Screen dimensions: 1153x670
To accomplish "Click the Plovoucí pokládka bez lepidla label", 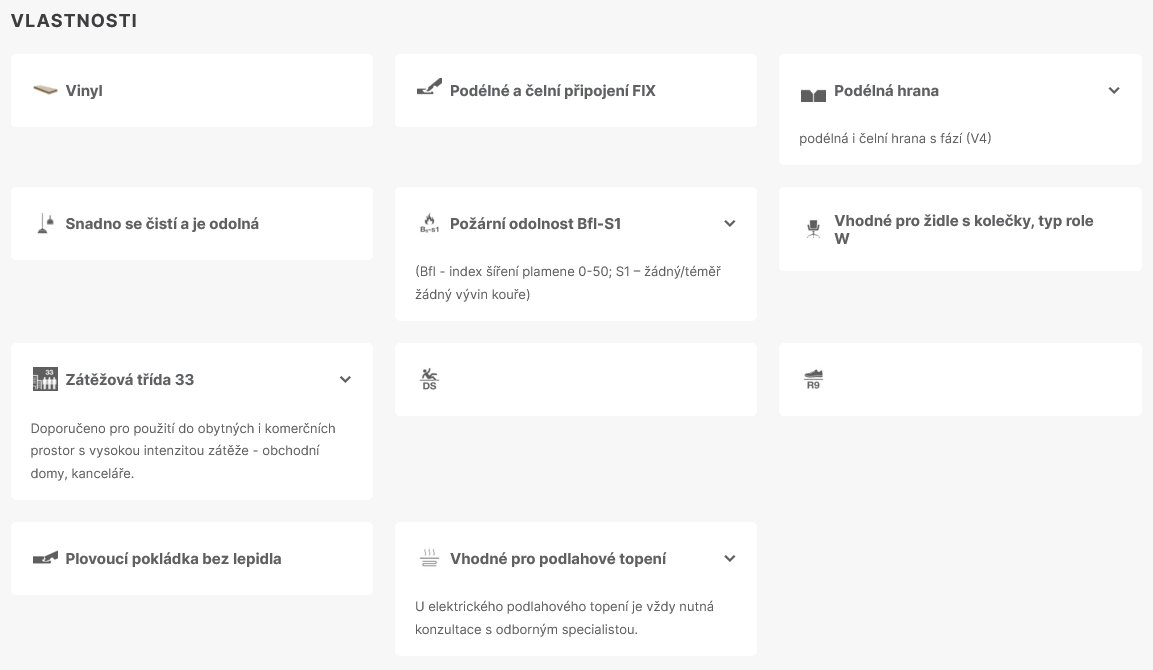I will click(173, 559).
